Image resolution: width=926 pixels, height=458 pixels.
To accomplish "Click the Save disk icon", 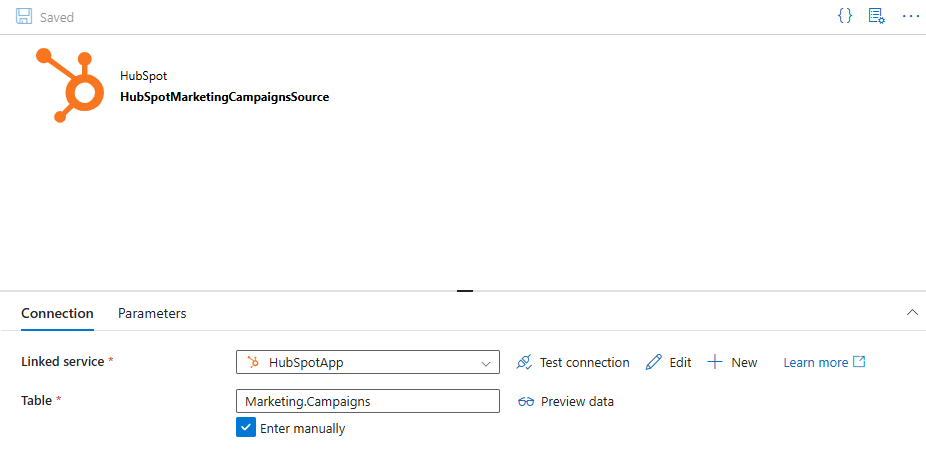I will pyautogui.click(x=24, y=17).
